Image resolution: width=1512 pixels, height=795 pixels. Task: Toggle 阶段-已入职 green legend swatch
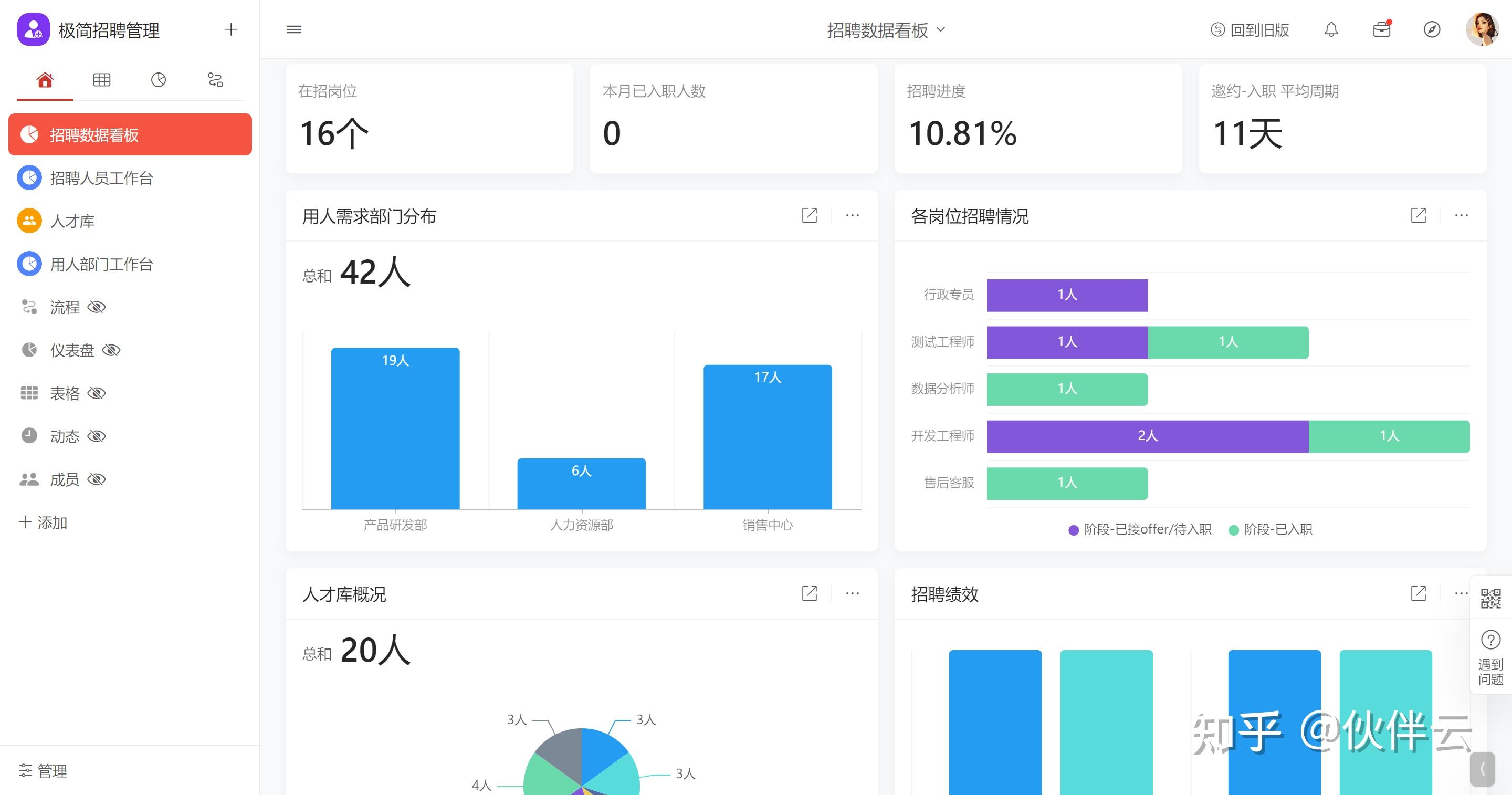coord(1233,530)
